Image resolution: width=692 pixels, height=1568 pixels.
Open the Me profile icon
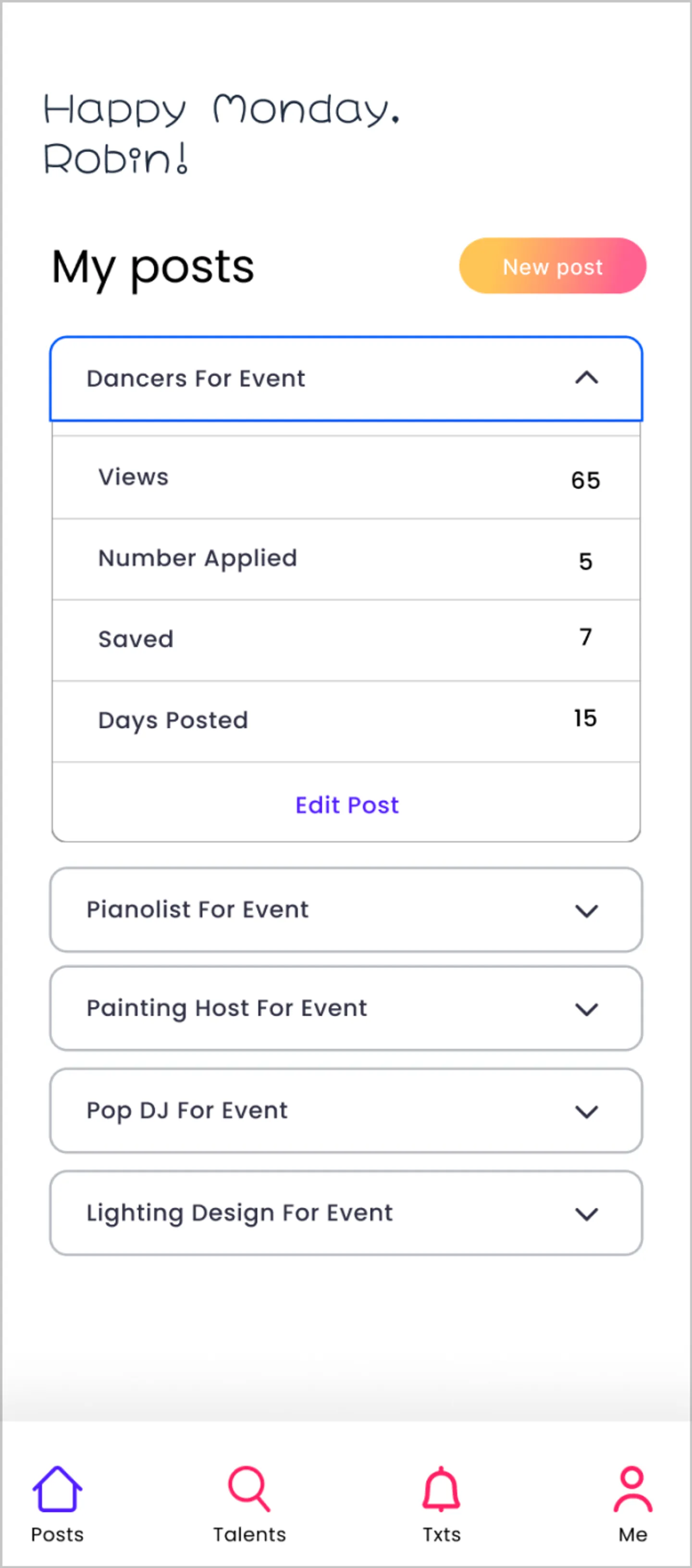coord(632,1489)
